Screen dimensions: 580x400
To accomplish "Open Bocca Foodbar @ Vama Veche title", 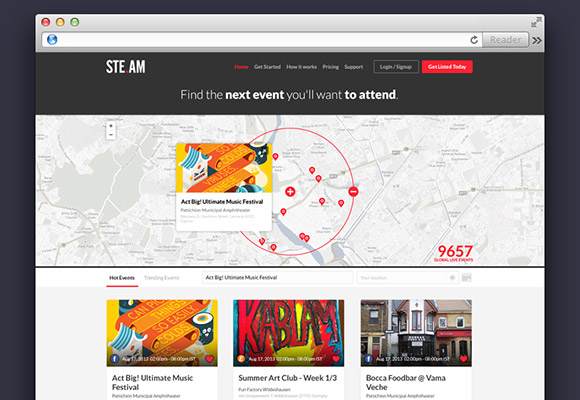I will pyautogui.click(x=406, y=382).
